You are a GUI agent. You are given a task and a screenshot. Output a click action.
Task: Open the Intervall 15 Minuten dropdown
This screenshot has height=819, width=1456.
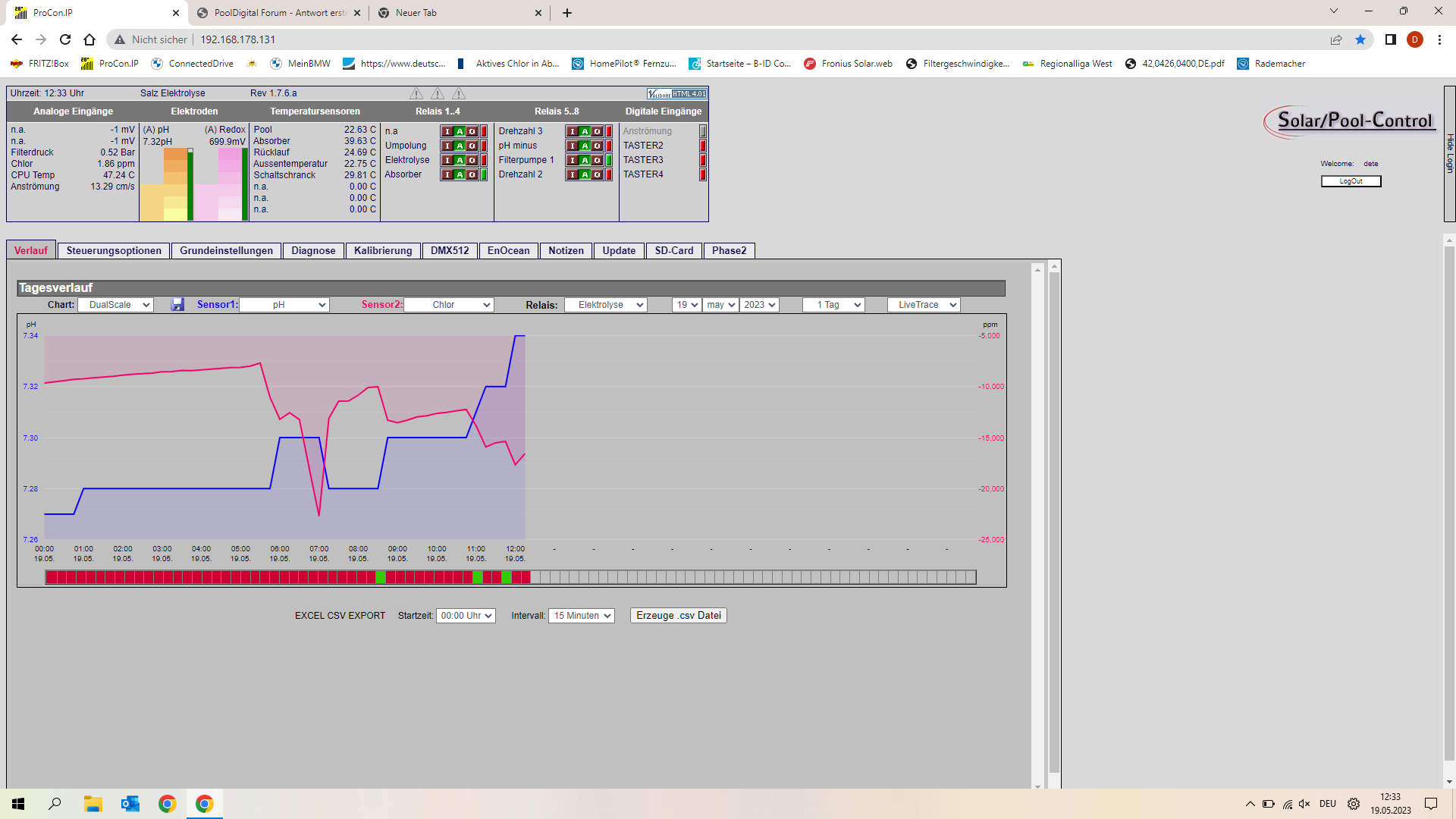[582, 616]
